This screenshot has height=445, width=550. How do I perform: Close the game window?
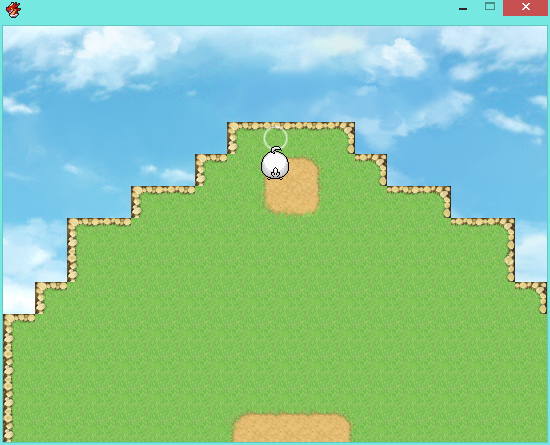[x=525, y=7]
